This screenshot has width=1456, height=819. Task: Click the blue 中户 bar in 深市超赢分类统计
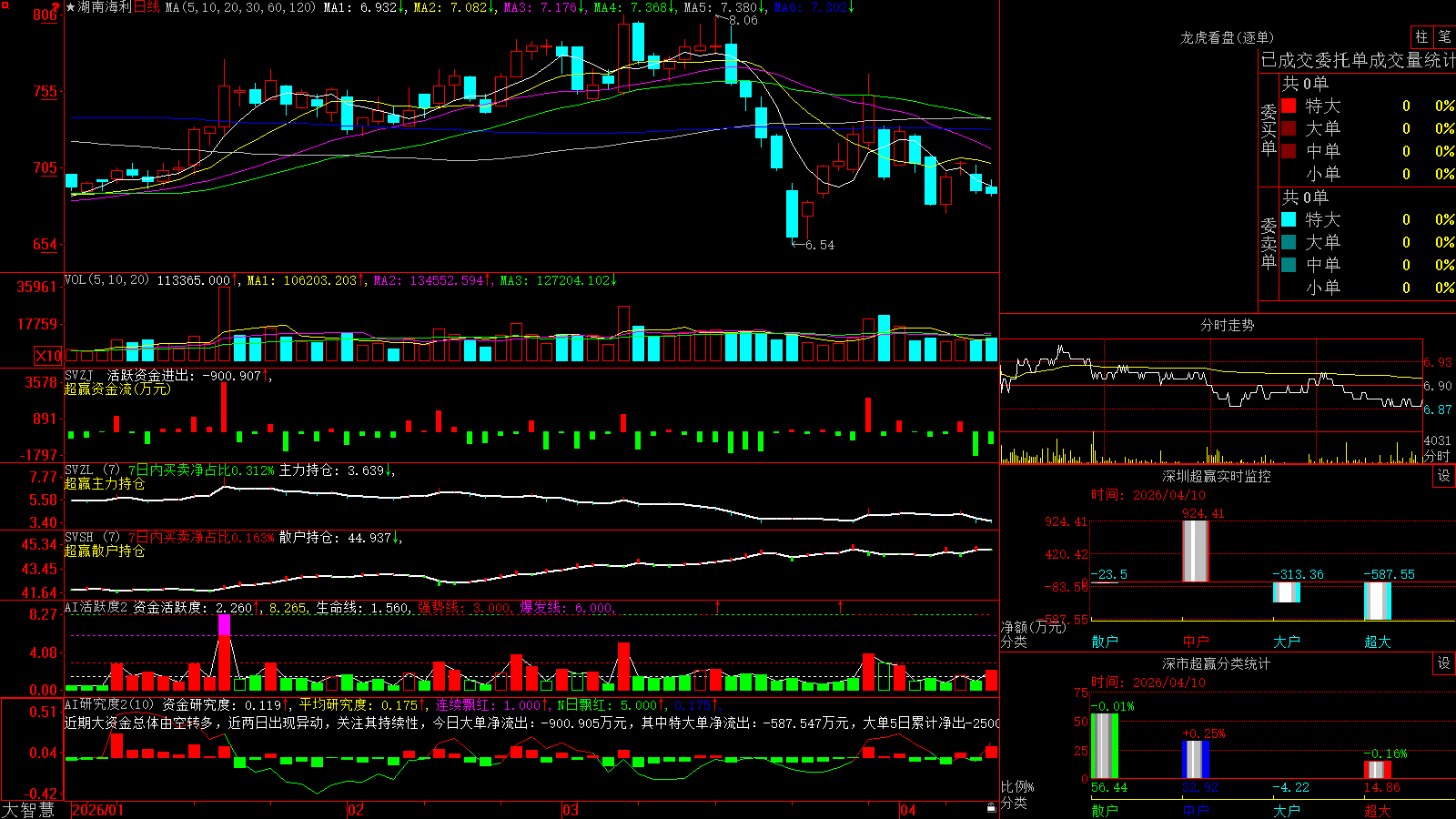1196,760
